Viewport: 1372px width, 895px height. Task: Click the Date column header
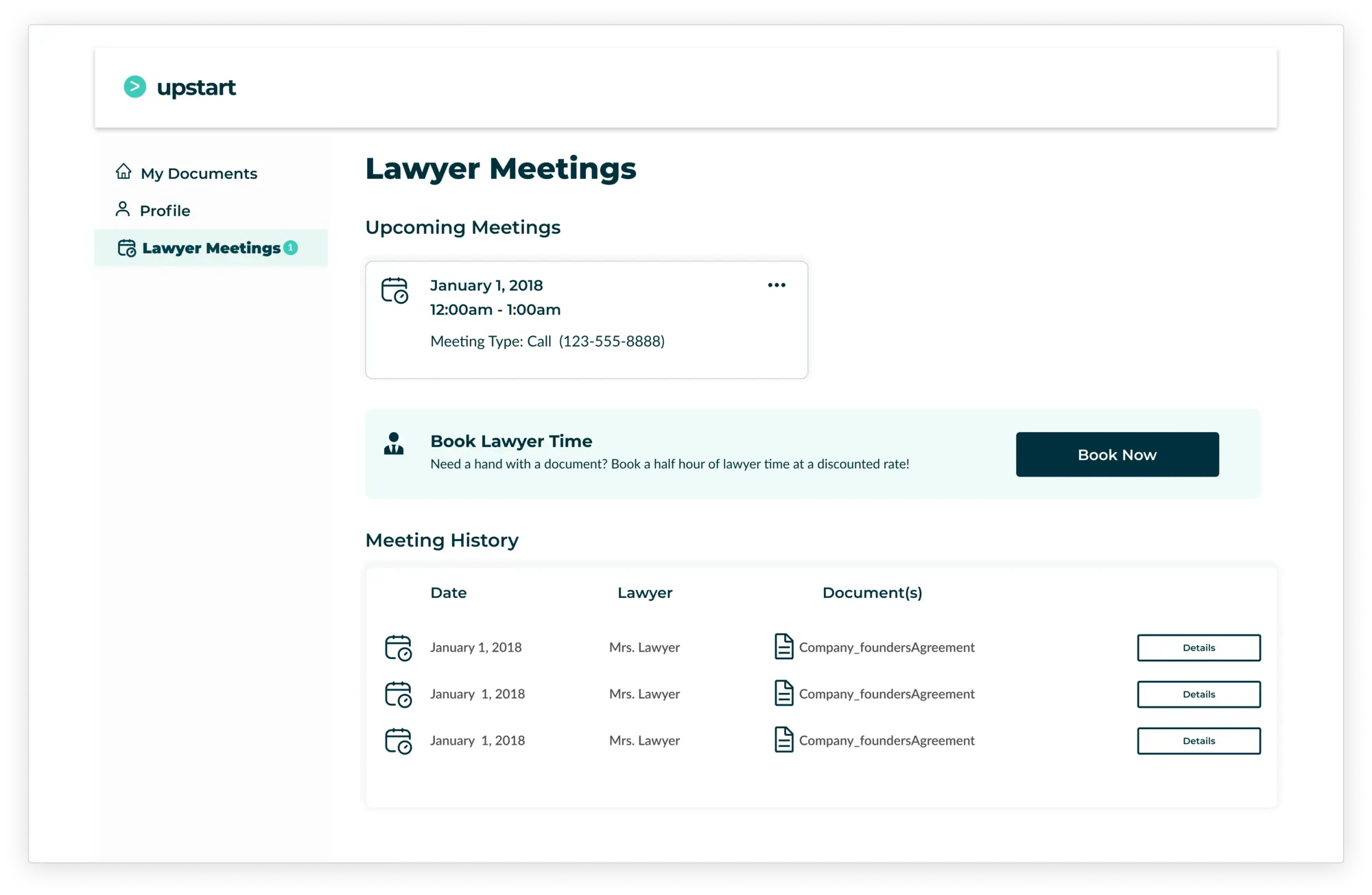tap(449, 593)
